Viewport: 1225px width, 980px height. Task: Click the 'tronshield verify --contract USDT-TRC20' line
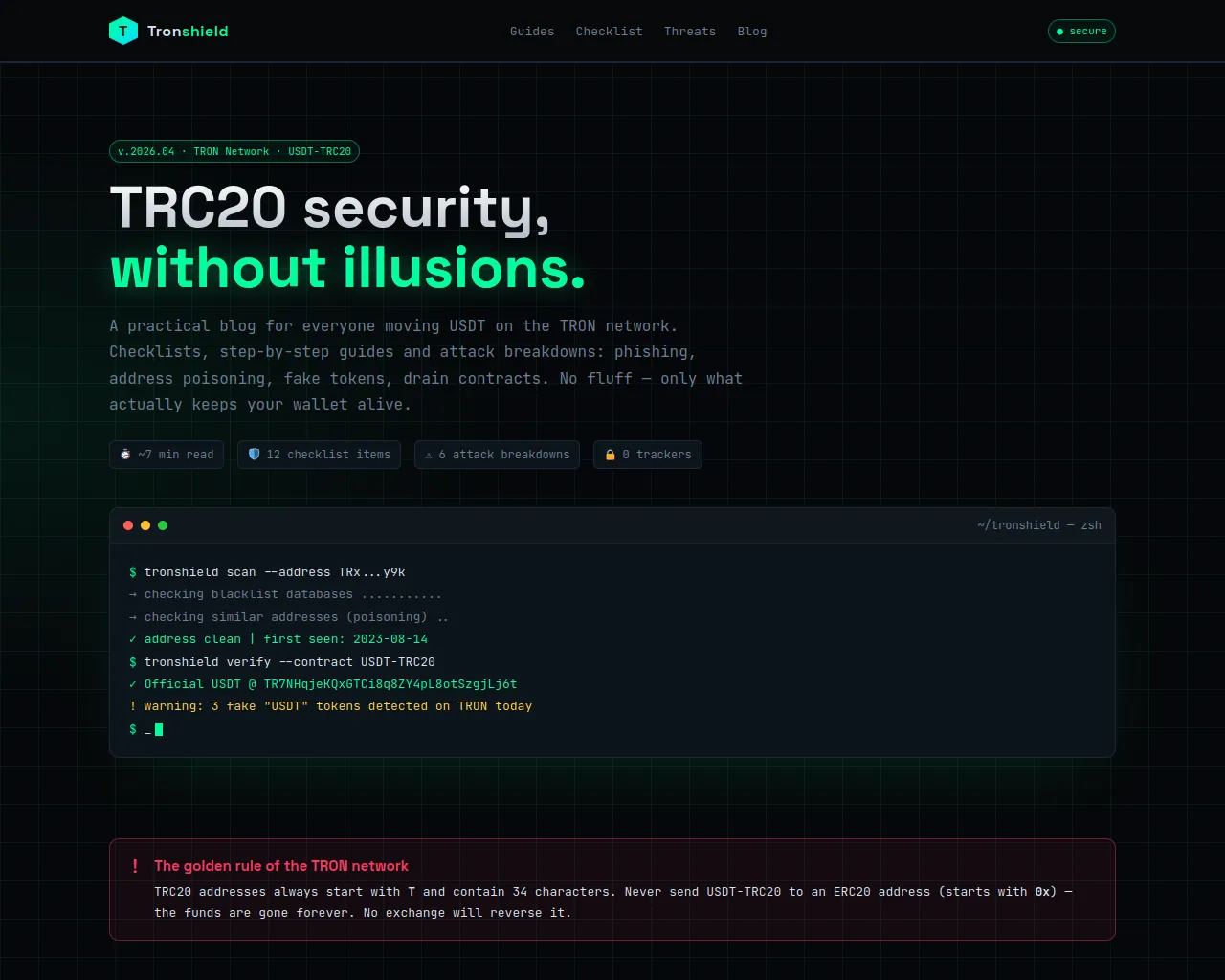pyautogui.click(x=282, y=662)
